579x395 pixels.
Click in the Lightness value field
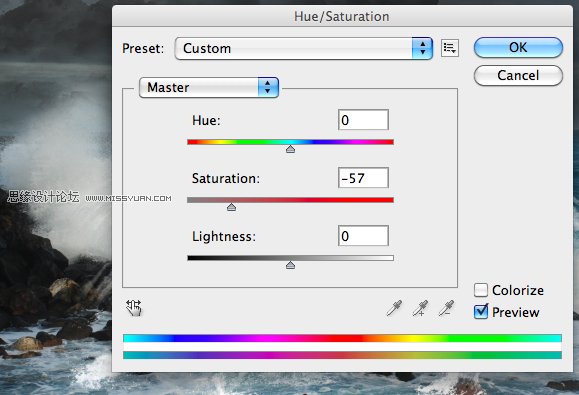(x=363, y=236)
